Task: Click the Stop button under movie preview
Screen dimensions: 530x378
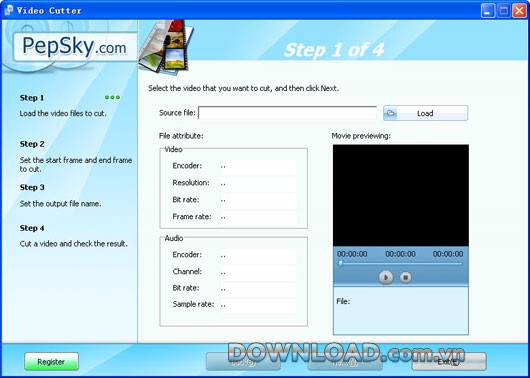Action: tap(405, 278)
